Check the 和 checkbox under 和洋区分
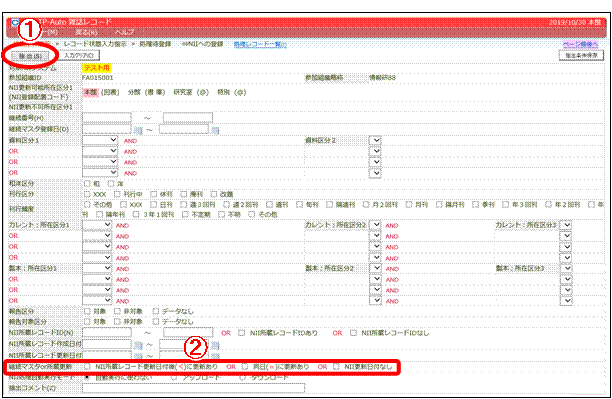Screen dimensions: 612x399 pos(87,183)
